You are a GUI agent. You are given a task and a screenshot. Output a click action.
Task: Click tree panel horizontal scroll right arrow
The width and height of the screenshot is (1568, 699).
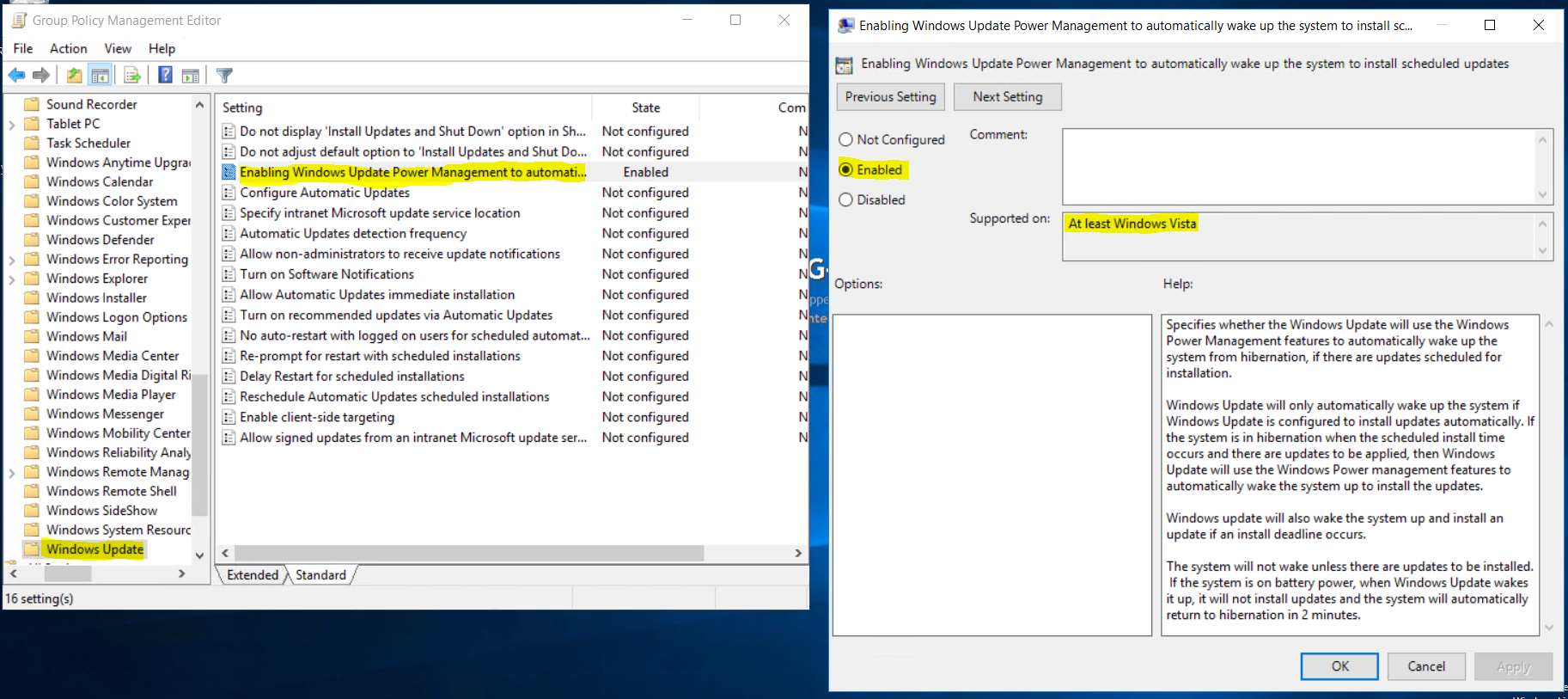click(181, 573)
